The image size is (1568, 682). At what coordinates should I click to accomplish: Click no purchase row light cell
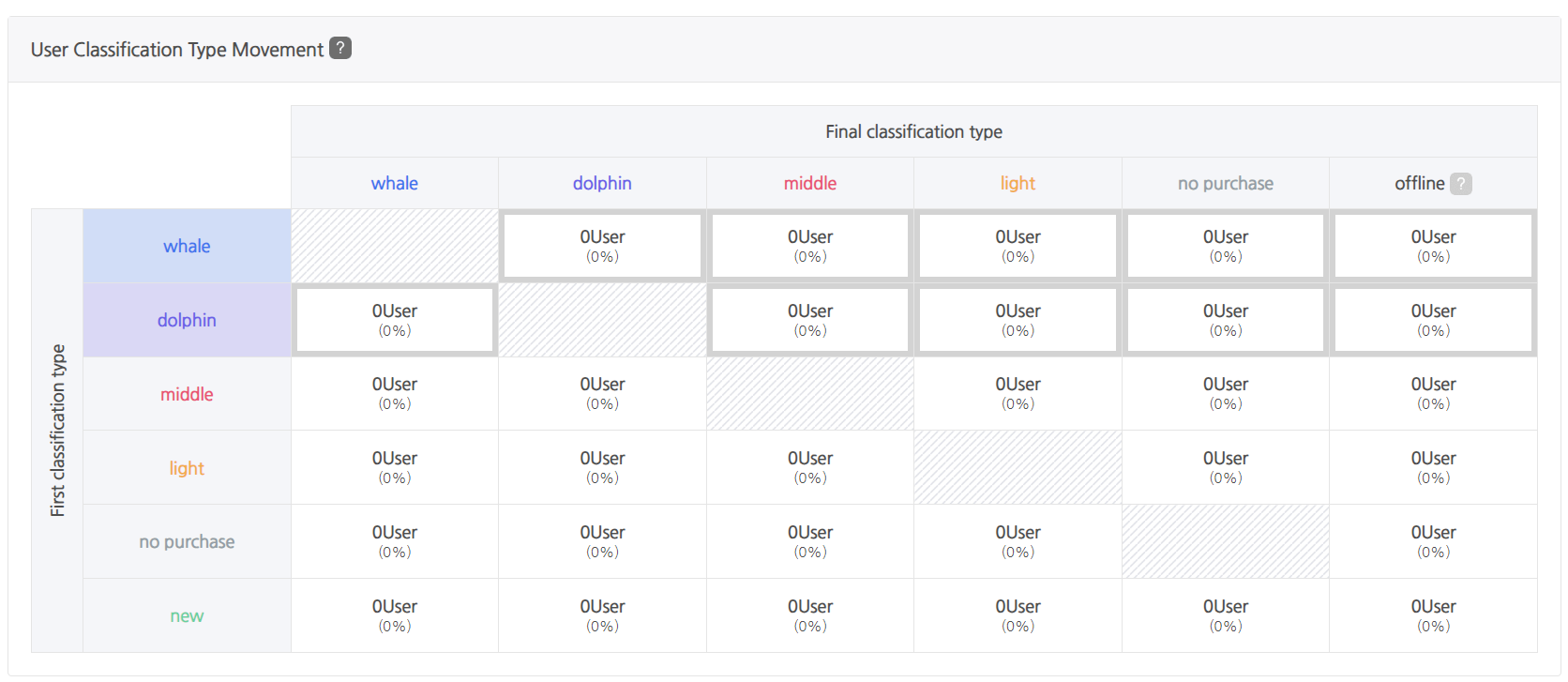[x=1018, y=541]
